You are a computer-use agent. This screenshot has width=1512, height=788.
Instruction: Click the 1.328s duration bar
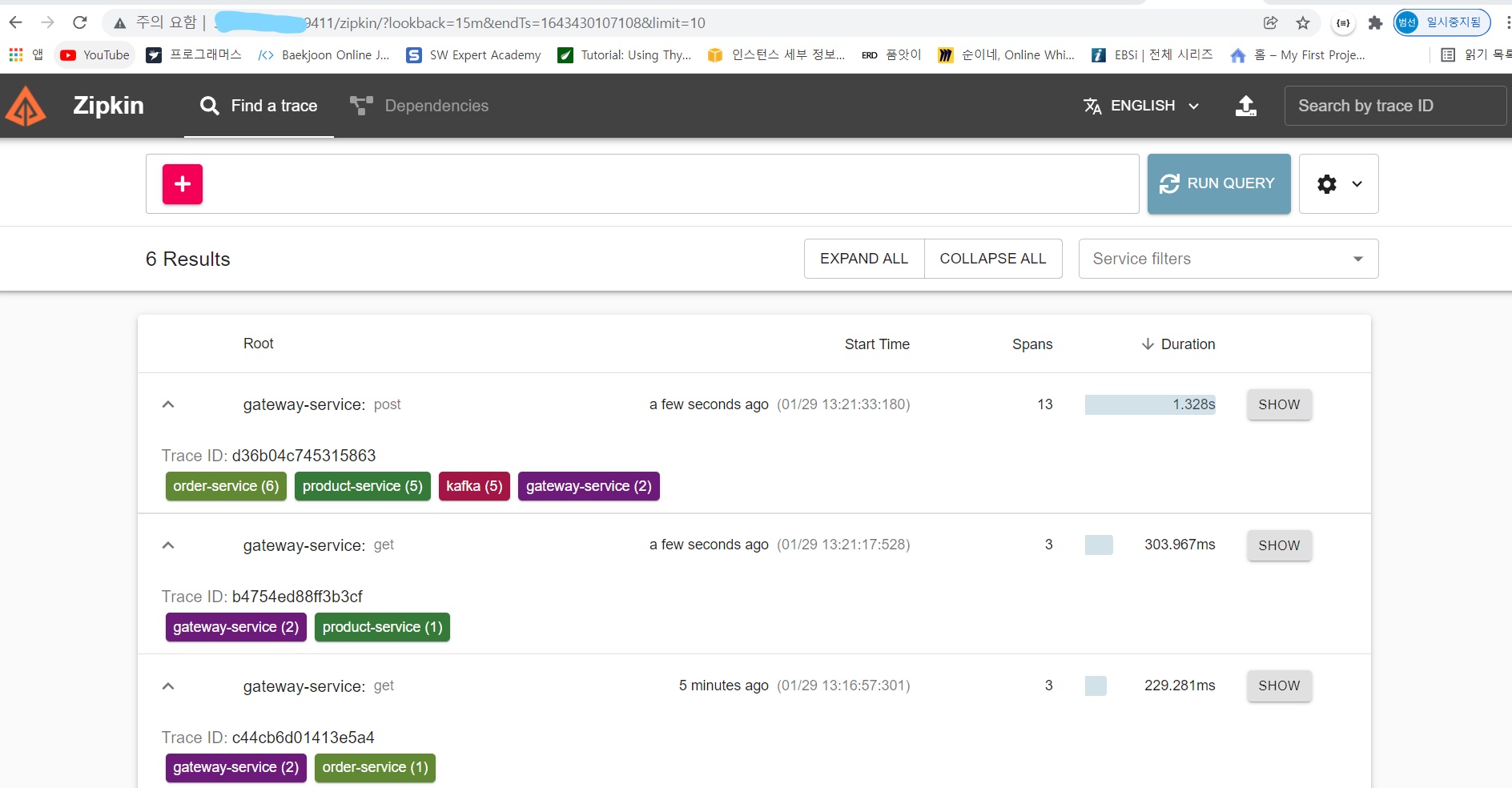tap(1149, 404)
